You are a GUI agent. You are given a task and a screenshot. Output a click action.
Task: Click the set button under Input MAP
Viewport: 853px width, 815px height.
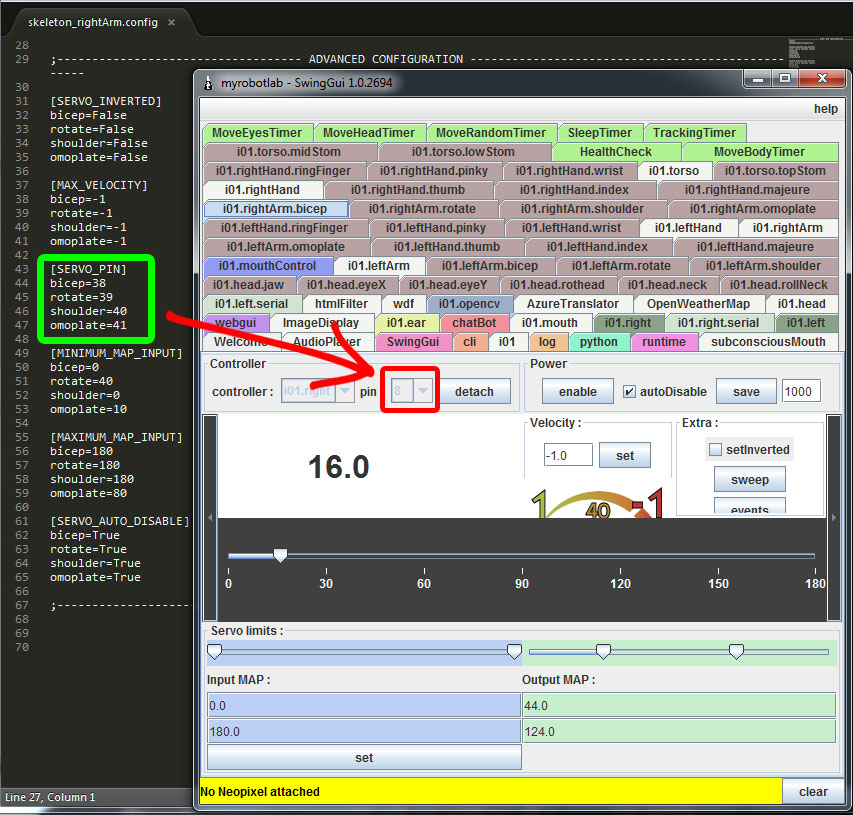[x=364, y=757]
